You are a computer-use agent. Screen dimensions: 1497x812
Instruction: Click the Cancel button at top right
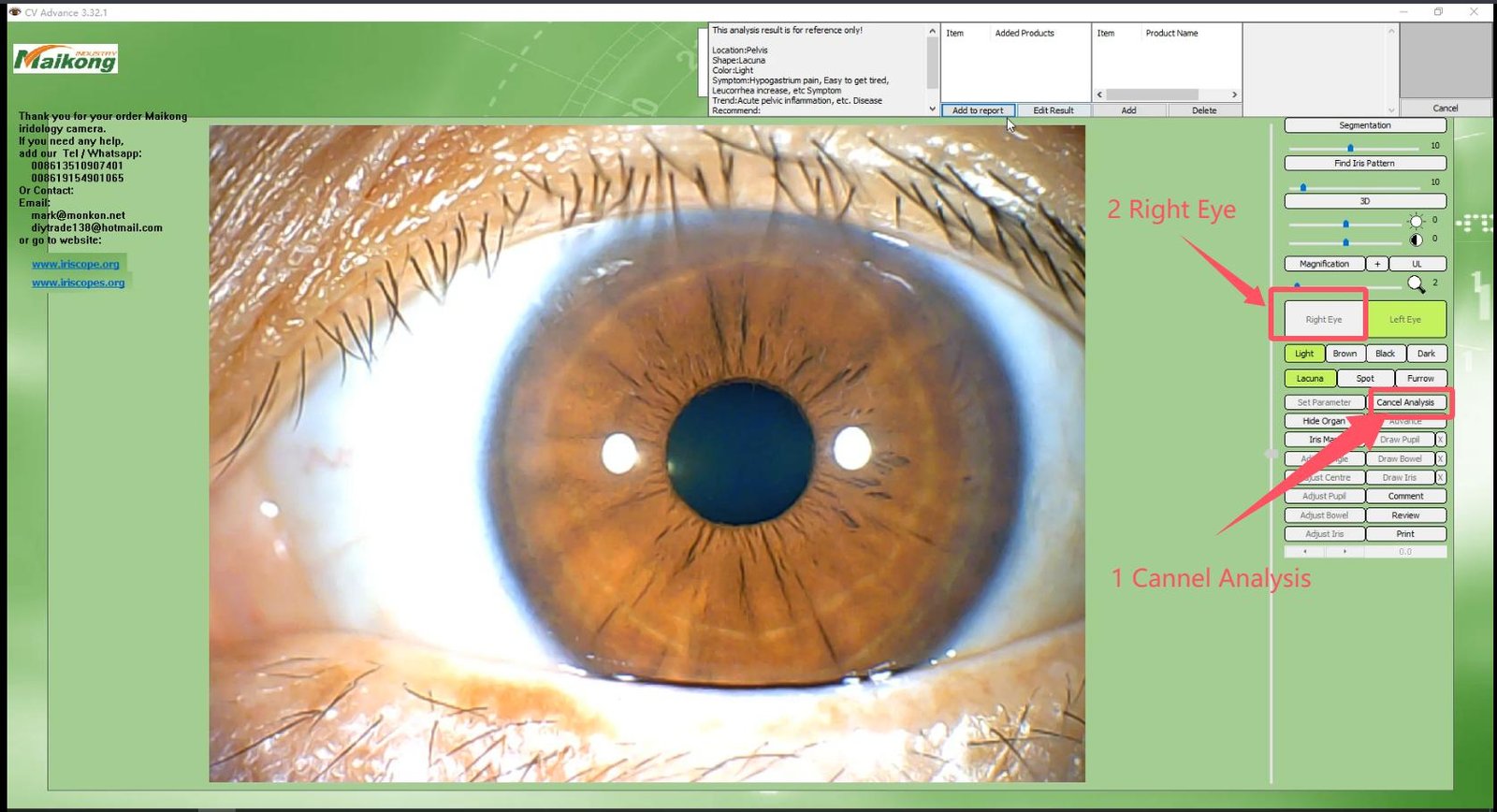[1446, 108]
